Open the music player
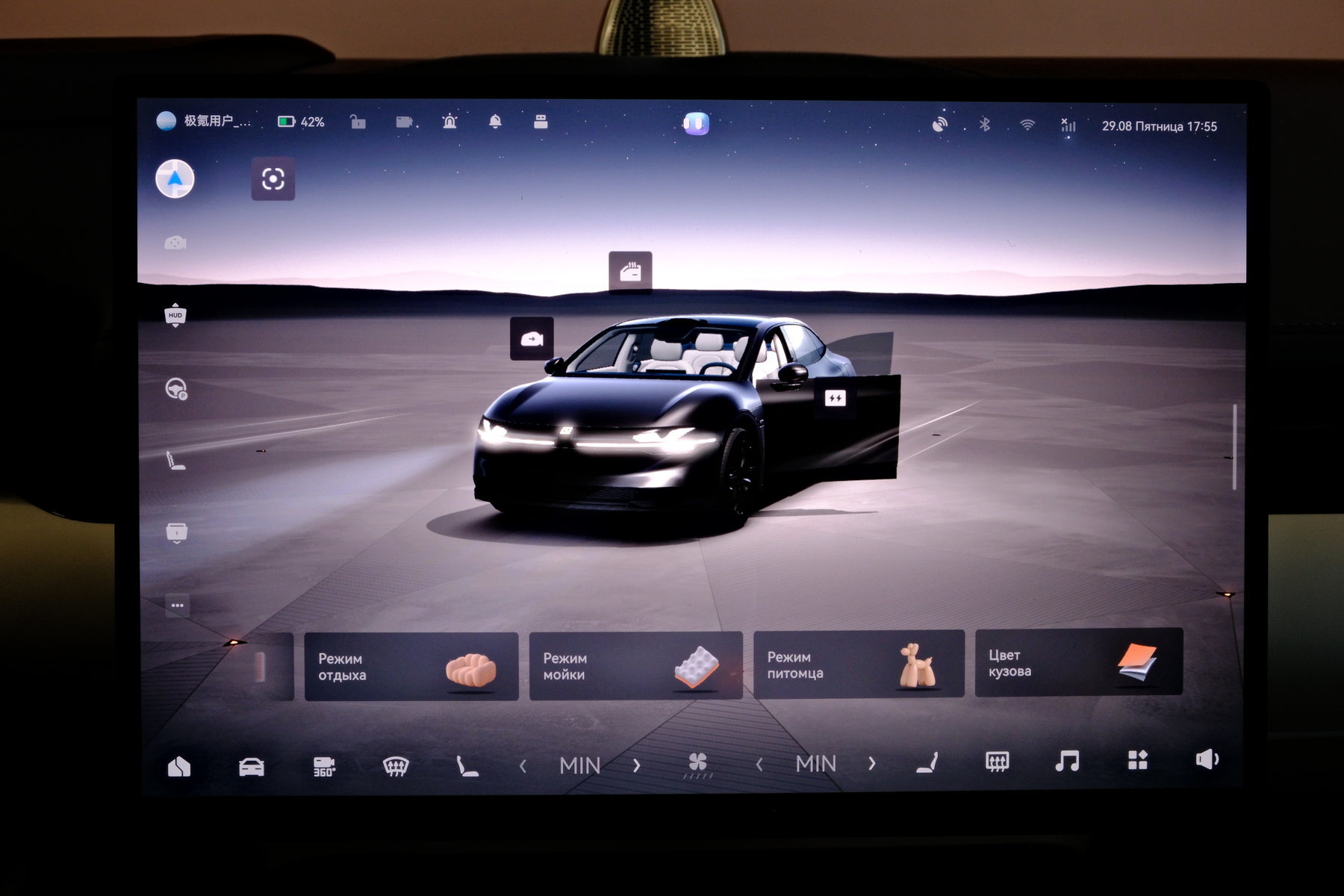 coord(1066,761)
